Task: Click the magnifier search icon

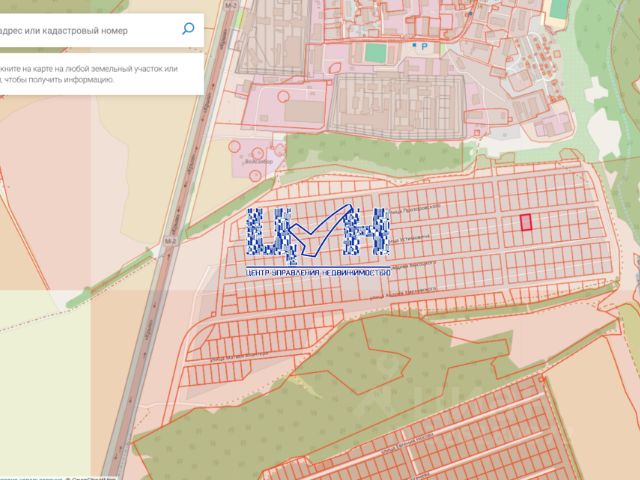Action: pos(188,29)
